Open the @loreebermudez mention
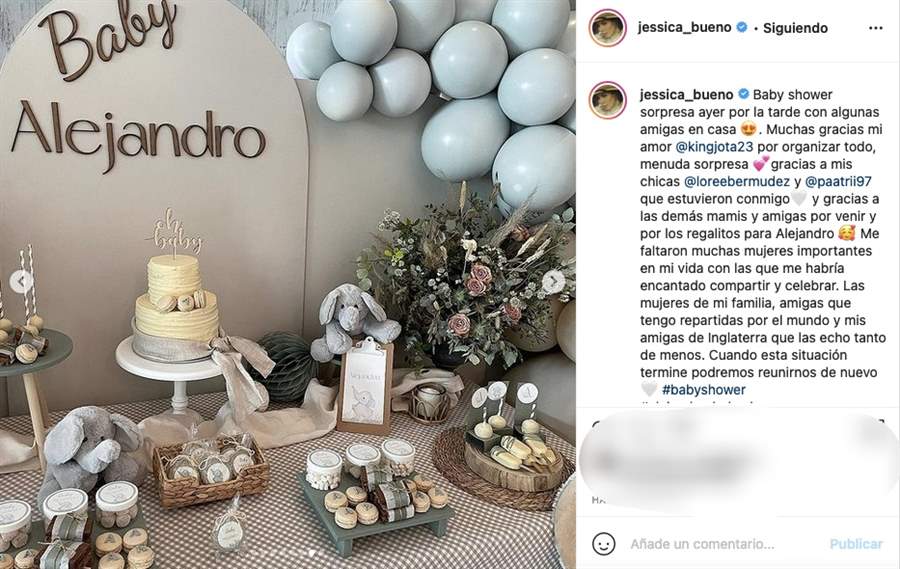The height and width of the screenshot is (569, 900). pyautogui.click(x=737, y=181)
